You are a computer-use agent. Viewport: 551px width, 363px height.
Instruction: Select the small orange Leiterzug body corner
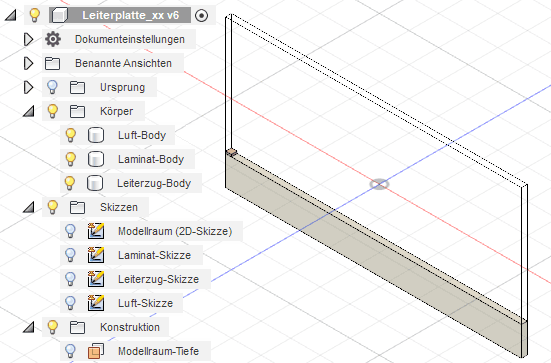point(232,152)
